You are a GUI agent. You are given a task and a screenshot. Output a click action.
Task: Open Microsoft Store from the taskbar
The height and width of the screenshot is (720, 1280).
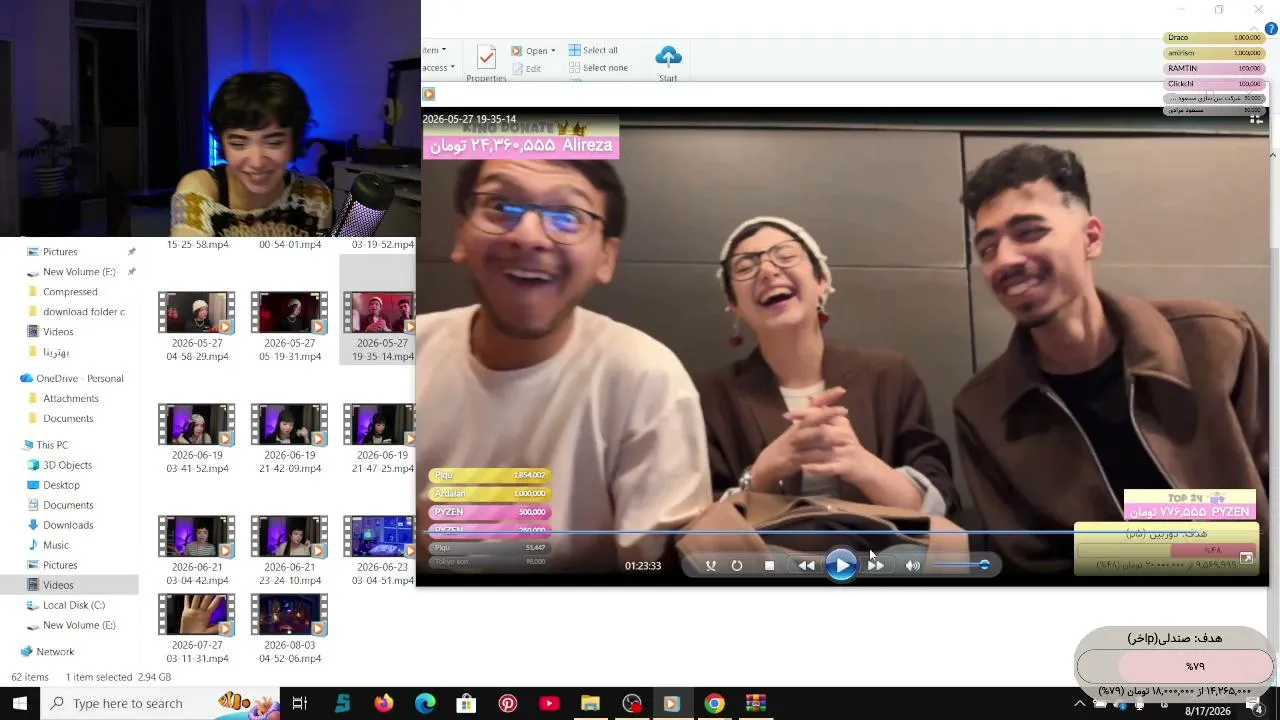(x=466, y=704)
